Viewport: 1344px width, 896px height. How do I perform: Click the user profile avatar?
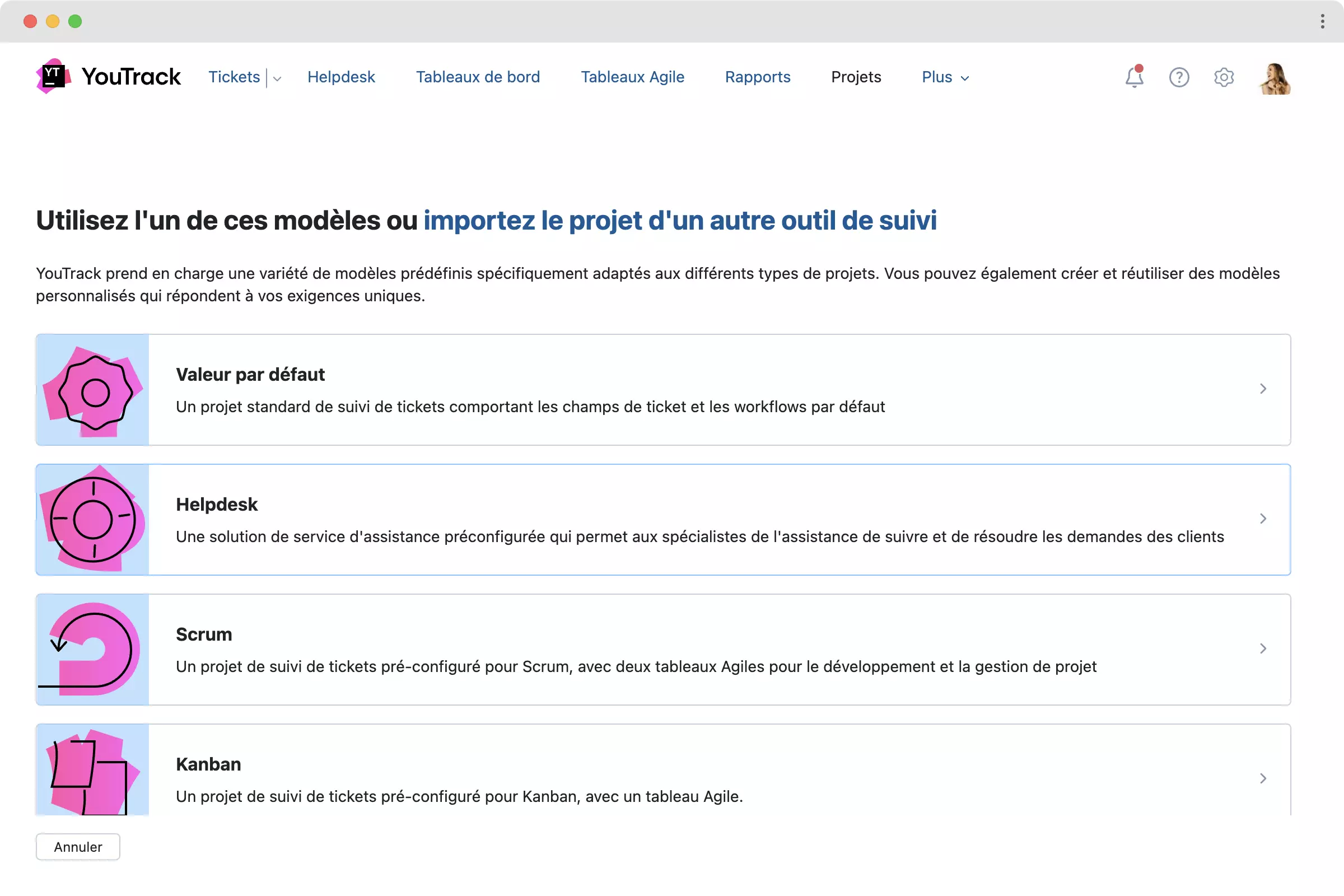(1275, 78)
